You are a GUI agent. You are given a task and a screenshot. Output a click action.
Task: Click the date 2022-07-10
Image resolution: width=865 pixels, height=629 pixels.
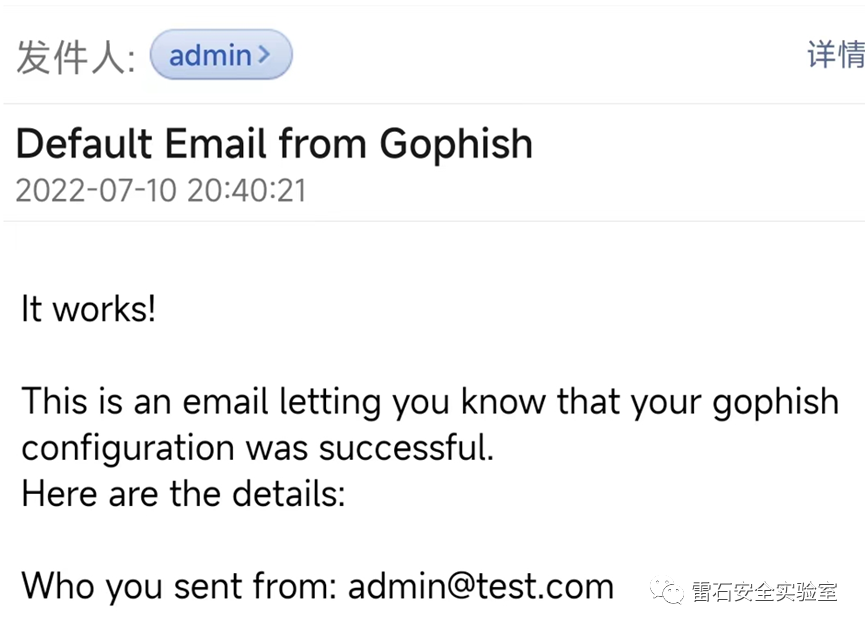(96, 190)
